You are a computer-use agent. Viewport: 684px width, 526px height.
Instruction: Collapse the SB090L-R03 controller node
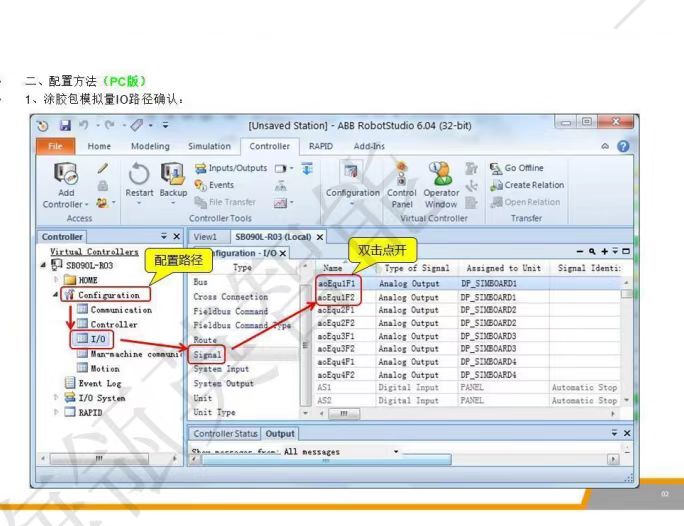click(43, 265)
